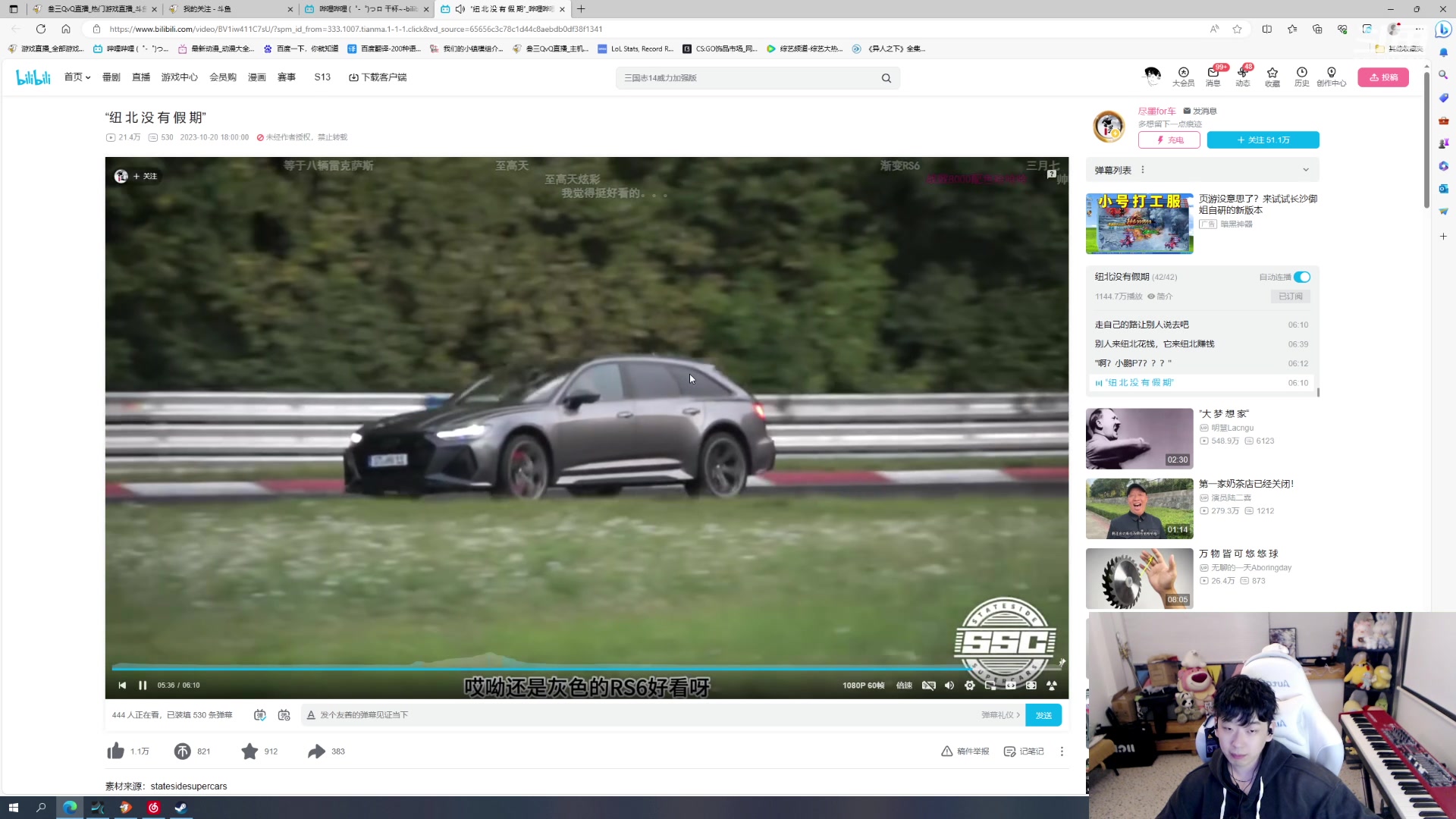Screen dimensions: 1456x819
Task: Click the video progress bar
Action: pos(531,668)
